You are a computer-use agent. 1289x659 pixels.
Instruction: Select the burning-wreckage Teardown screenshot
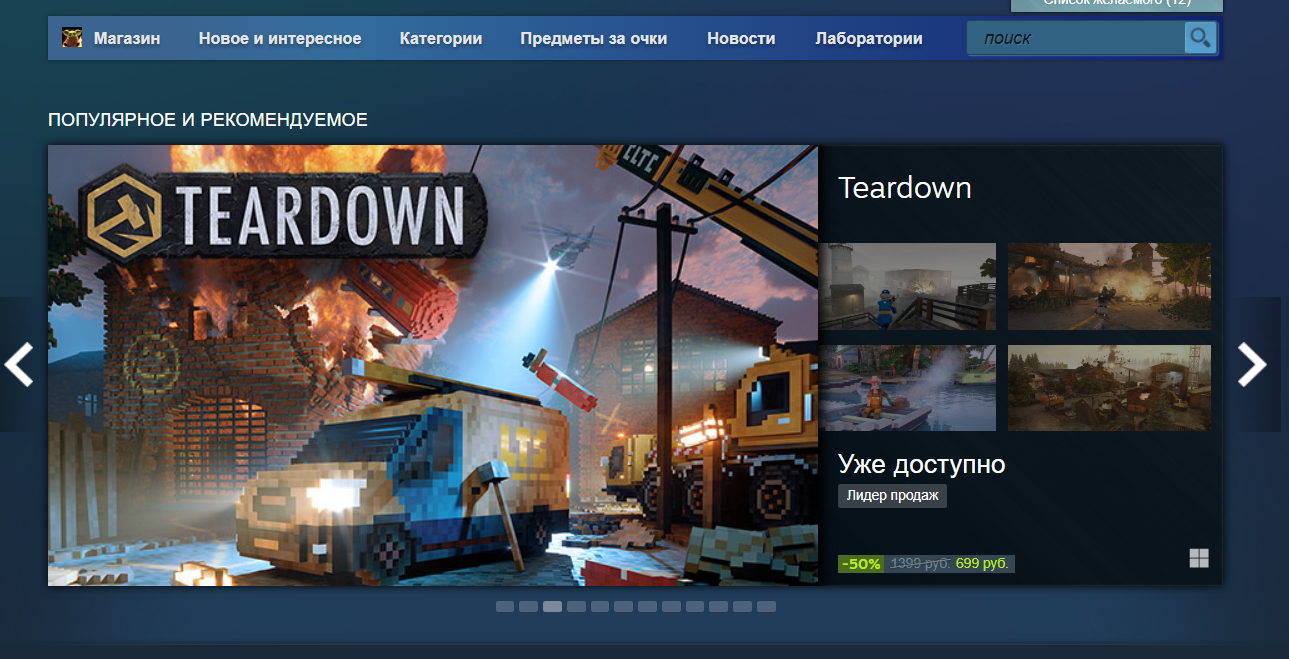(x=1109, y=286)
